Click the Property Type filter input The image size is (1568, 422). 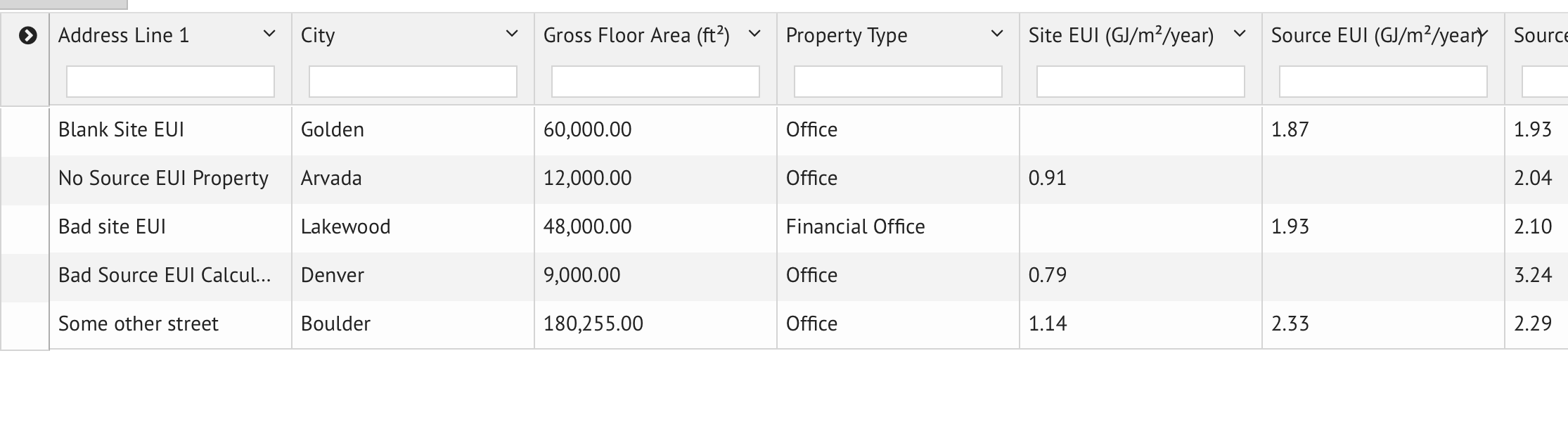(898, 82)
